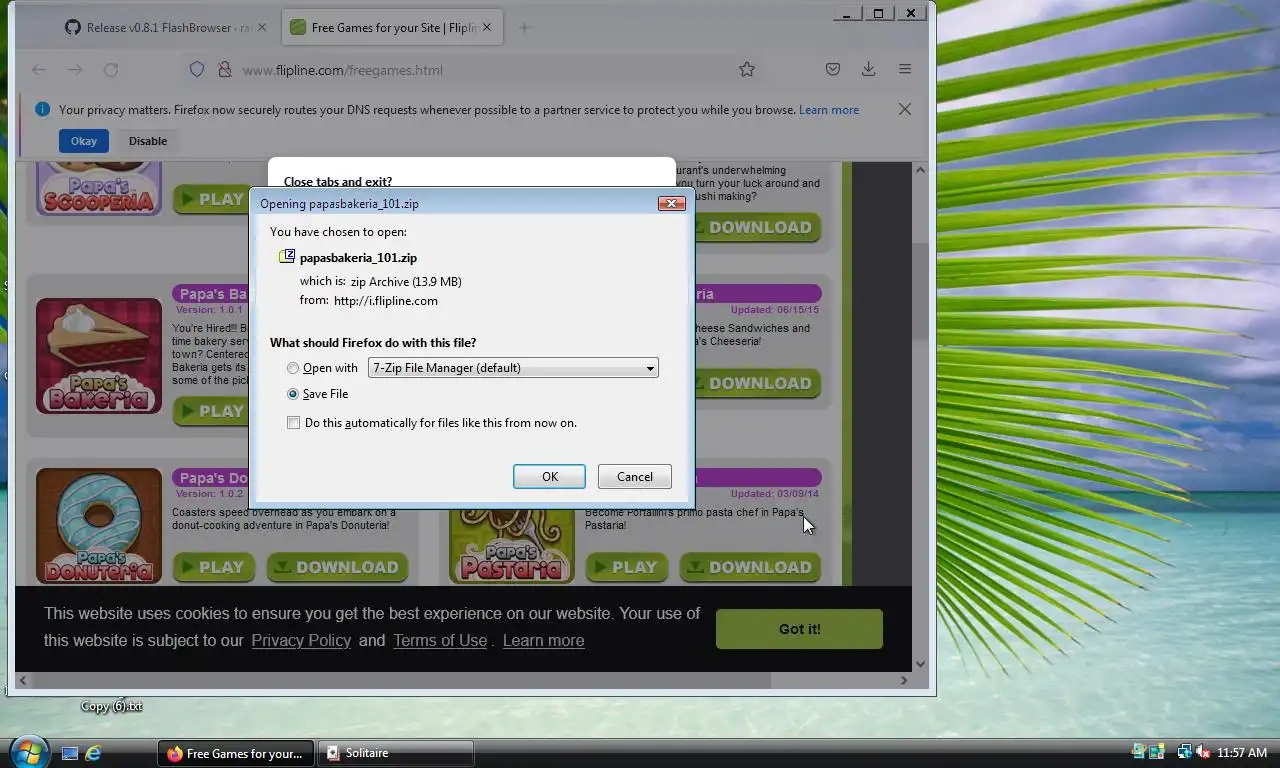Click the insecure connection padlock icon
The height and width of the screenshot is (768, 1280).
coord(224,70)
